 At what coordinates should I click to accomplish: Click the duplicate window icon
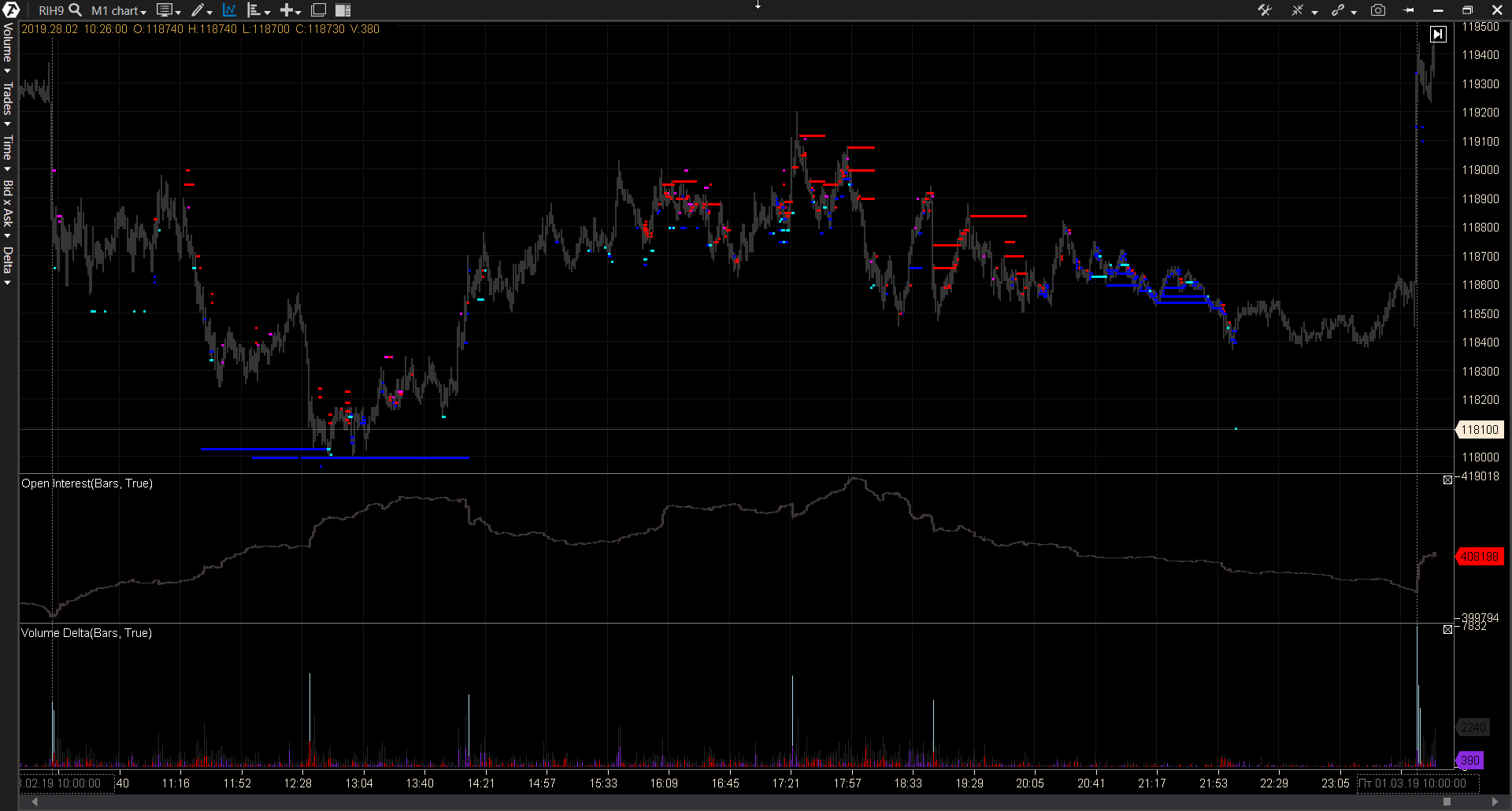coord(318,10)
